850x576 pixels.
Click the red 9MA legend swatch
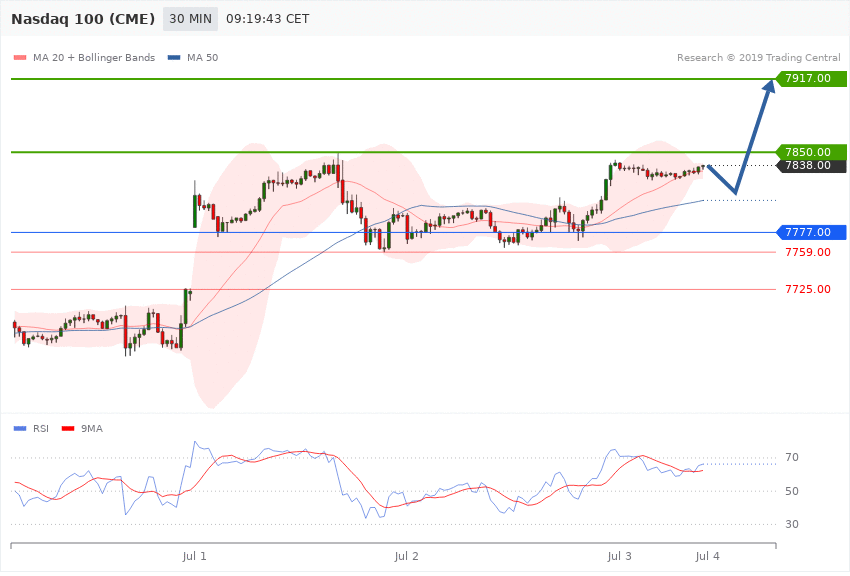point(68,429)
